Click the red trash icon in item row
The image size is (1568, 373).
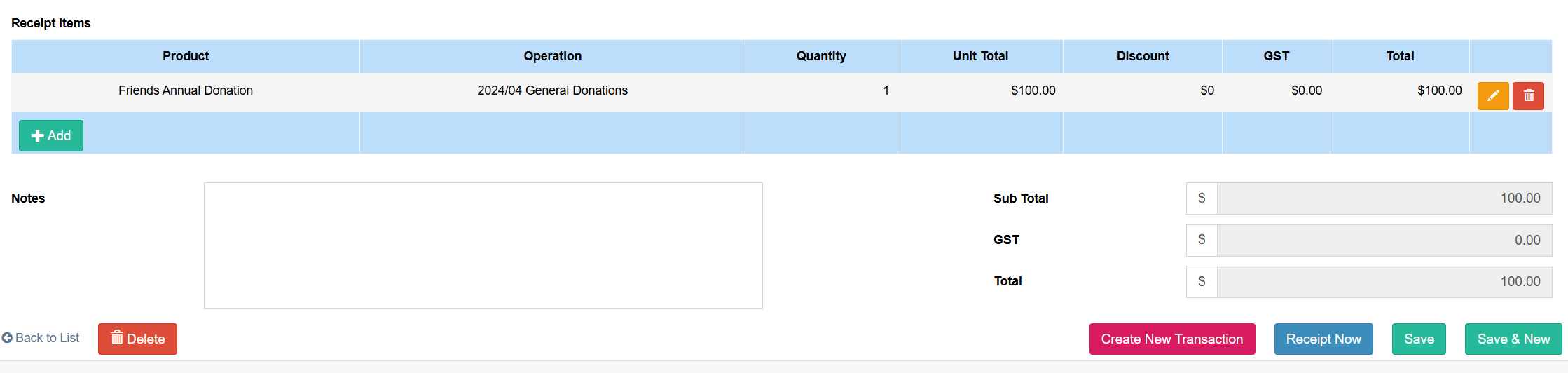[x=1528, y=96]
